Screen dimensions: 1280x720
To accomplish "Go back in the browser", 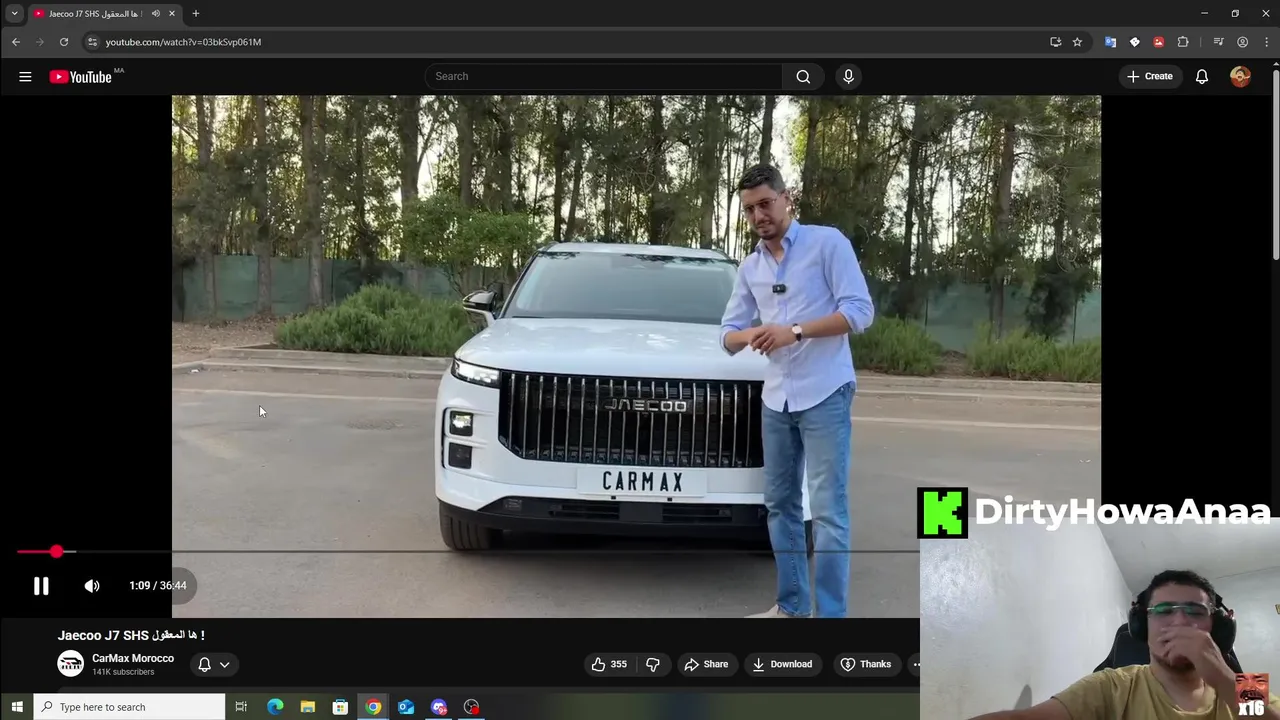I will coord(16,42).
